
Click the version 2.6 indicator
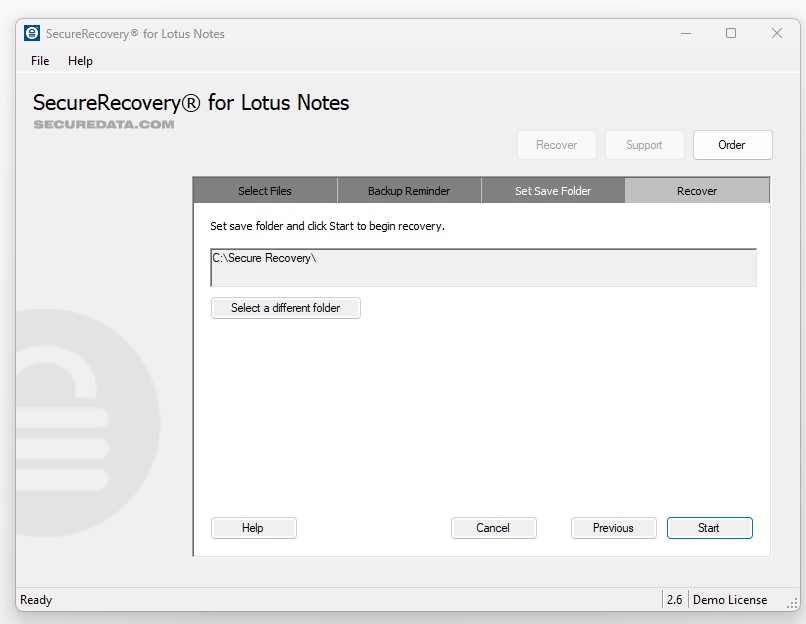click(x=675, y=599)
